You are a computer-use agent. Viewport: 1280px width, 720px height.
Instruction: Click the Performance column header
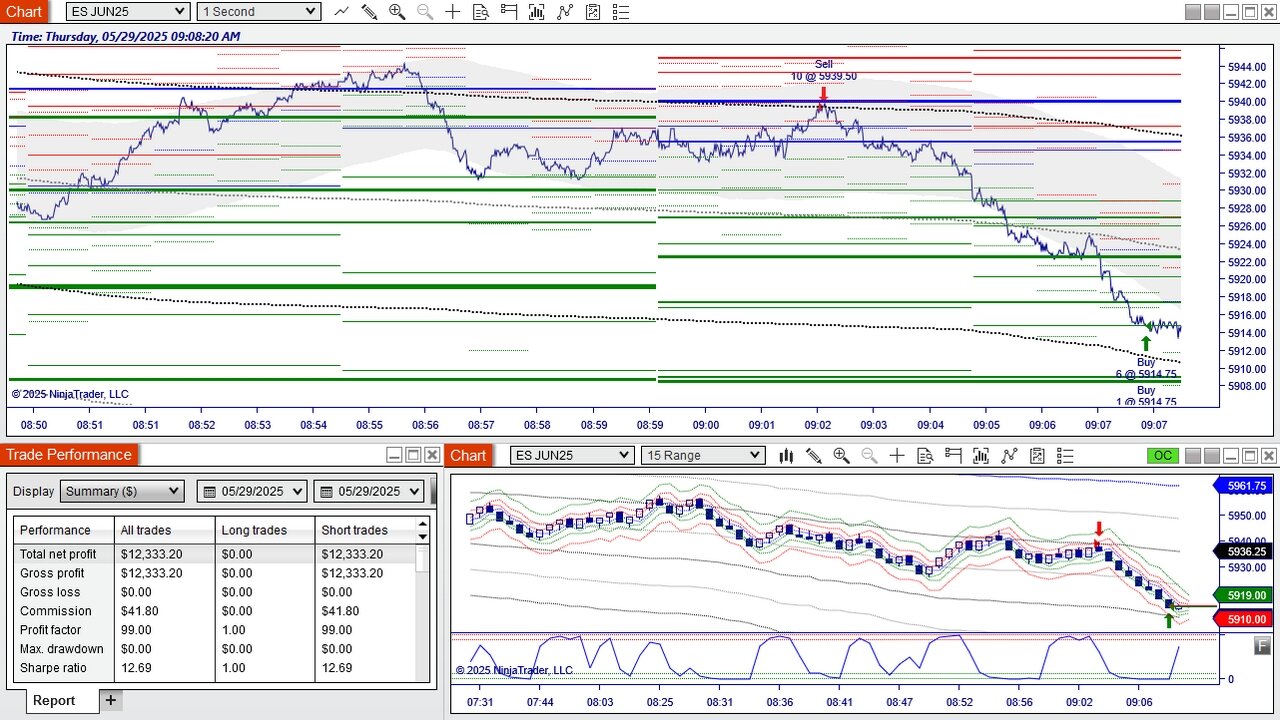tap(64, 530)
